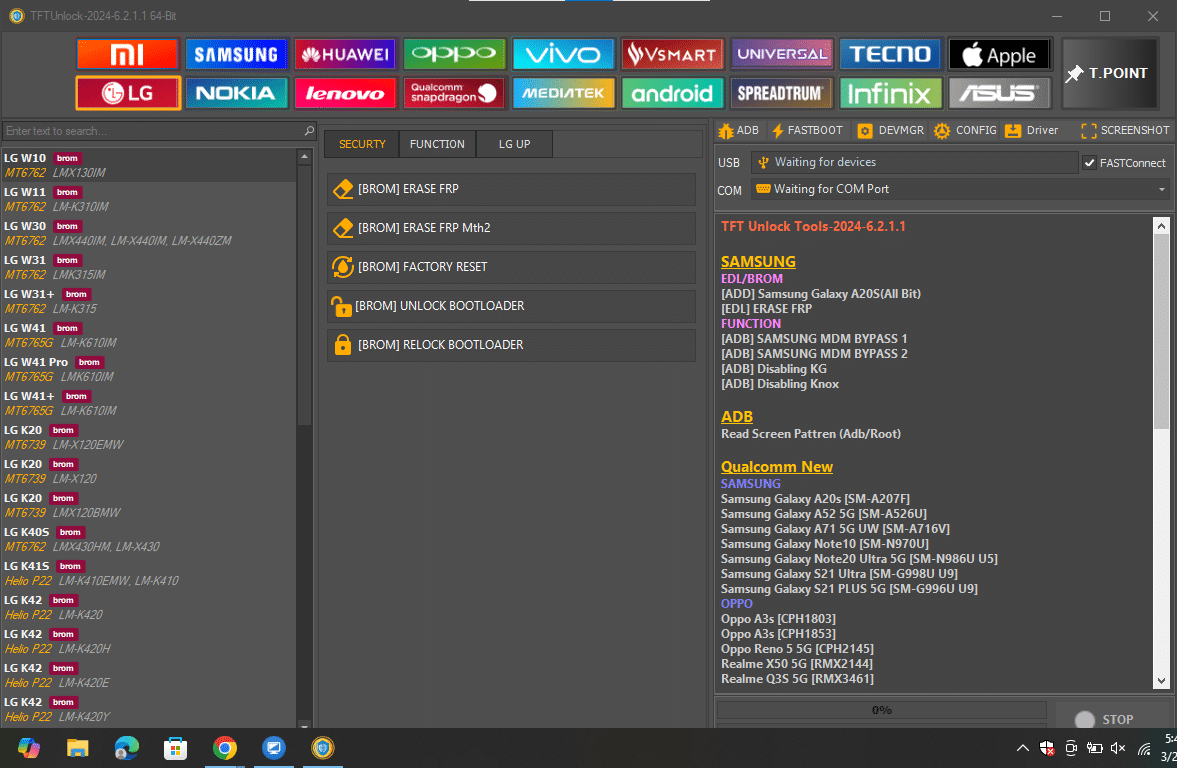Open the COM Port dropdown
This screenshot has width=1177, height=768.
[x=1160, y=190]
